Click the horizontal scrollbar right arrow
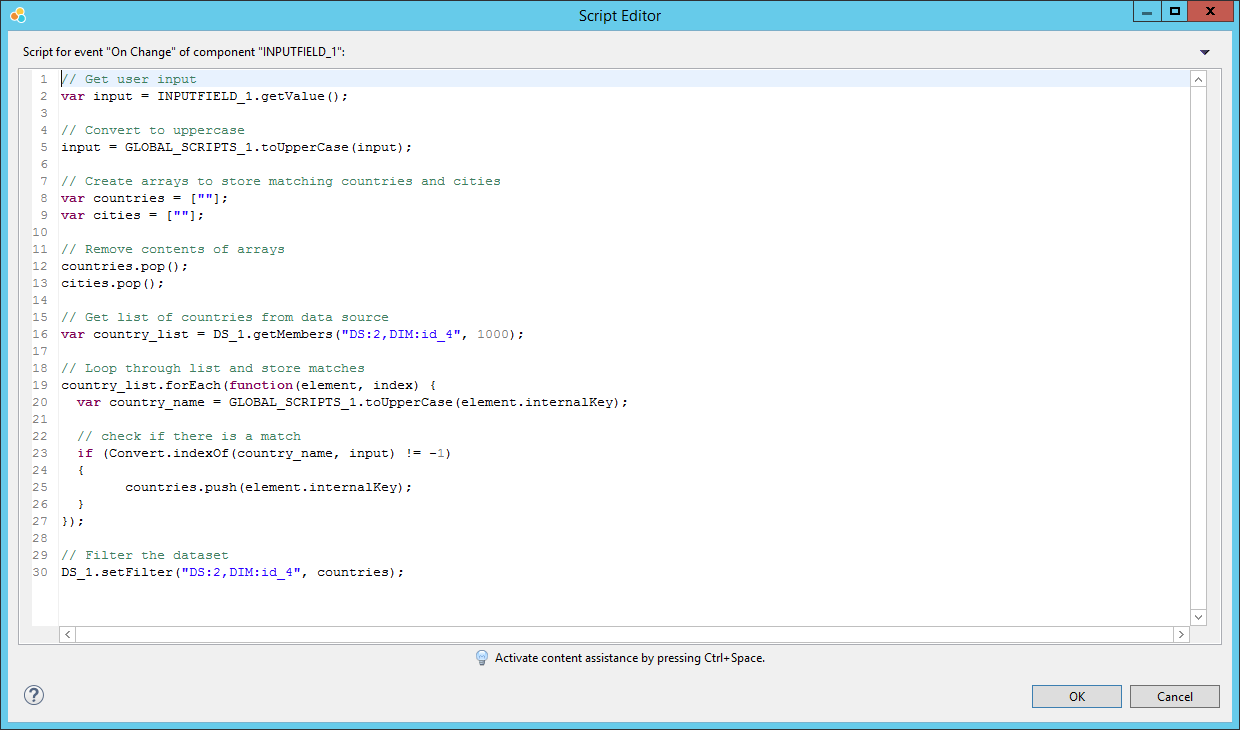Image resolution: width=1240 pixels, height=730 pixels. 1181,634
